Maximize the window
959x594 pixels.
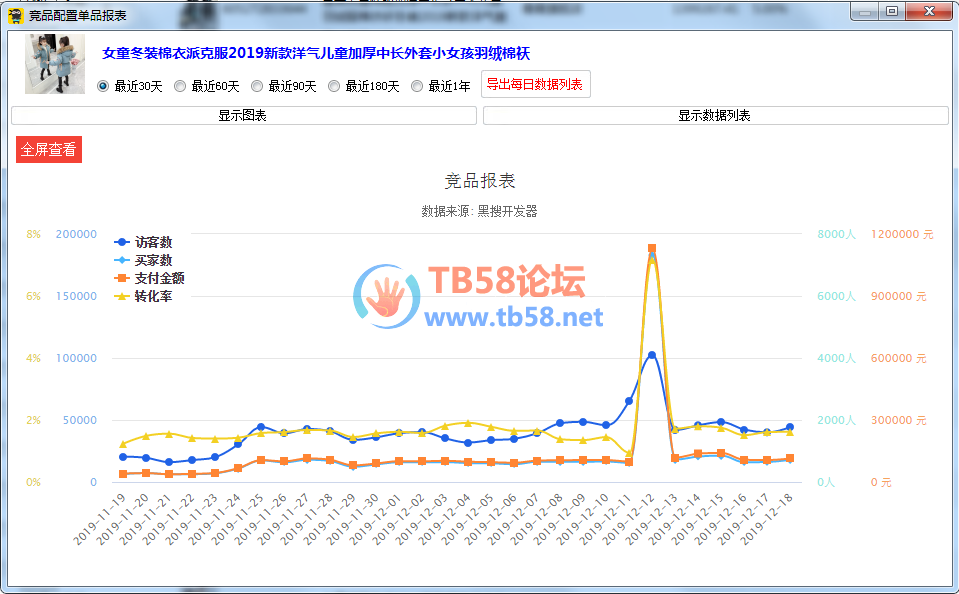click(x=891, y=11)
